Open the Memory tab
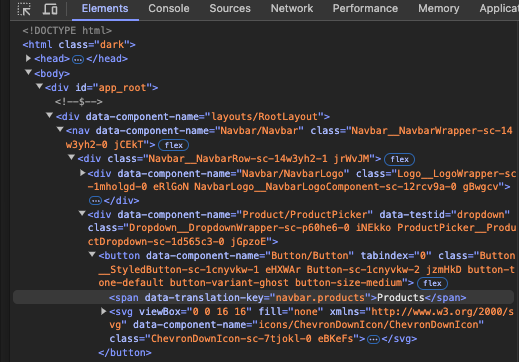The height and width of the screenshot is (362, 519). 439,9
